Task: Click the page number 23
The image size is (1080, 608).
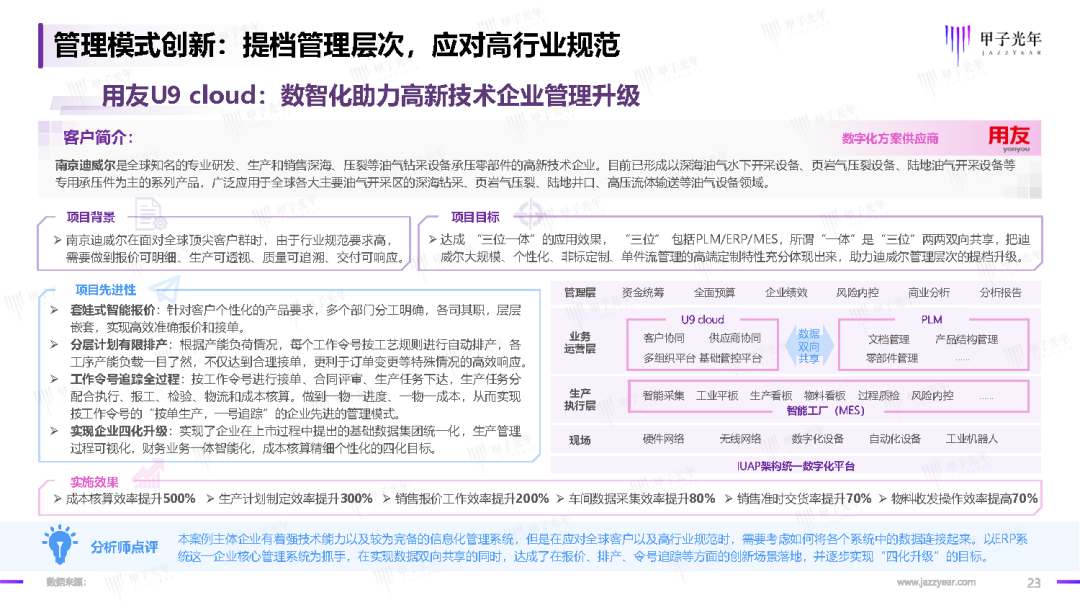Action: (x=1034, y=583)
